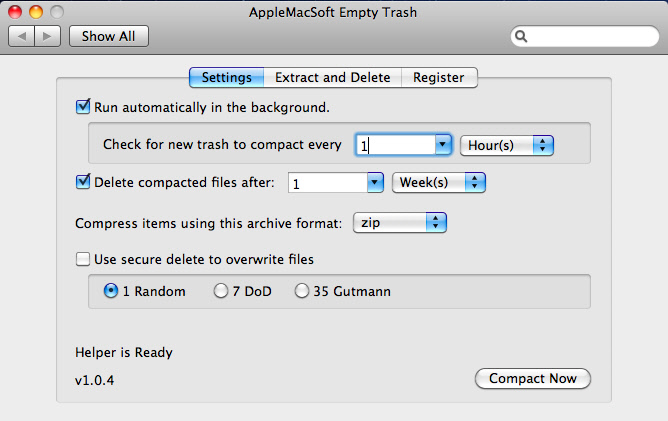Click the v1.0.4 version label

[x=95, y=380]
